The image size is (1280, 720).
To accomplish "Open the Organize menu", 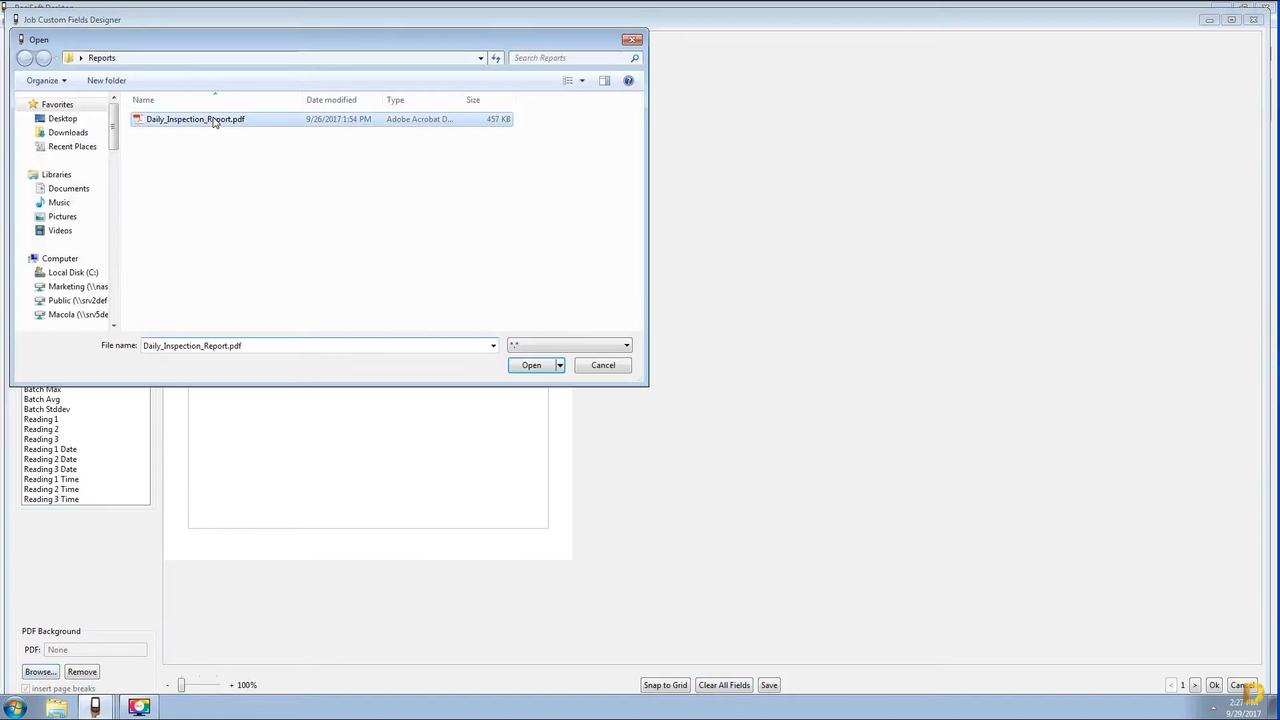I will (x=46, y=81).
